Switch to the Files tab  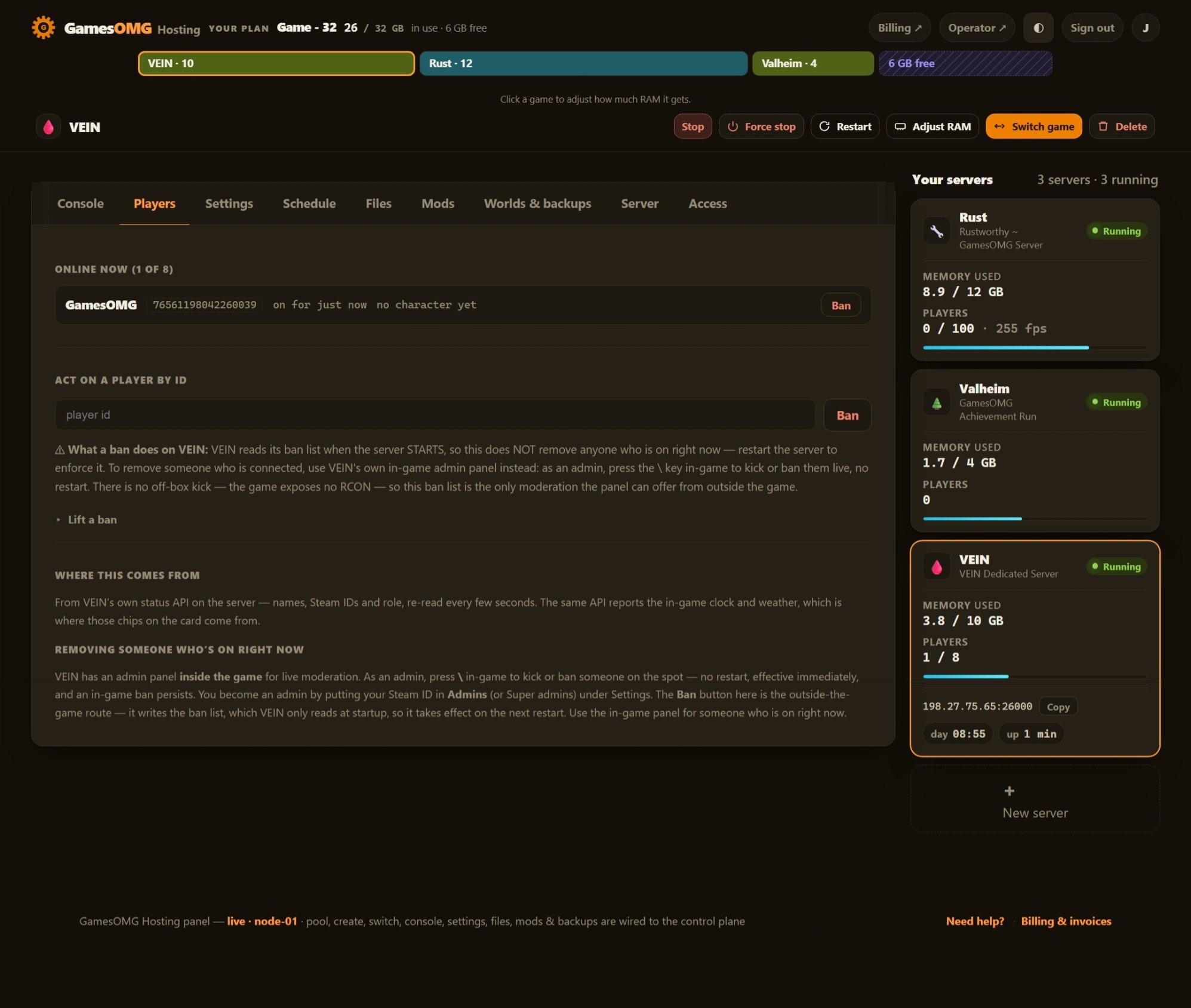pos(378,204)
